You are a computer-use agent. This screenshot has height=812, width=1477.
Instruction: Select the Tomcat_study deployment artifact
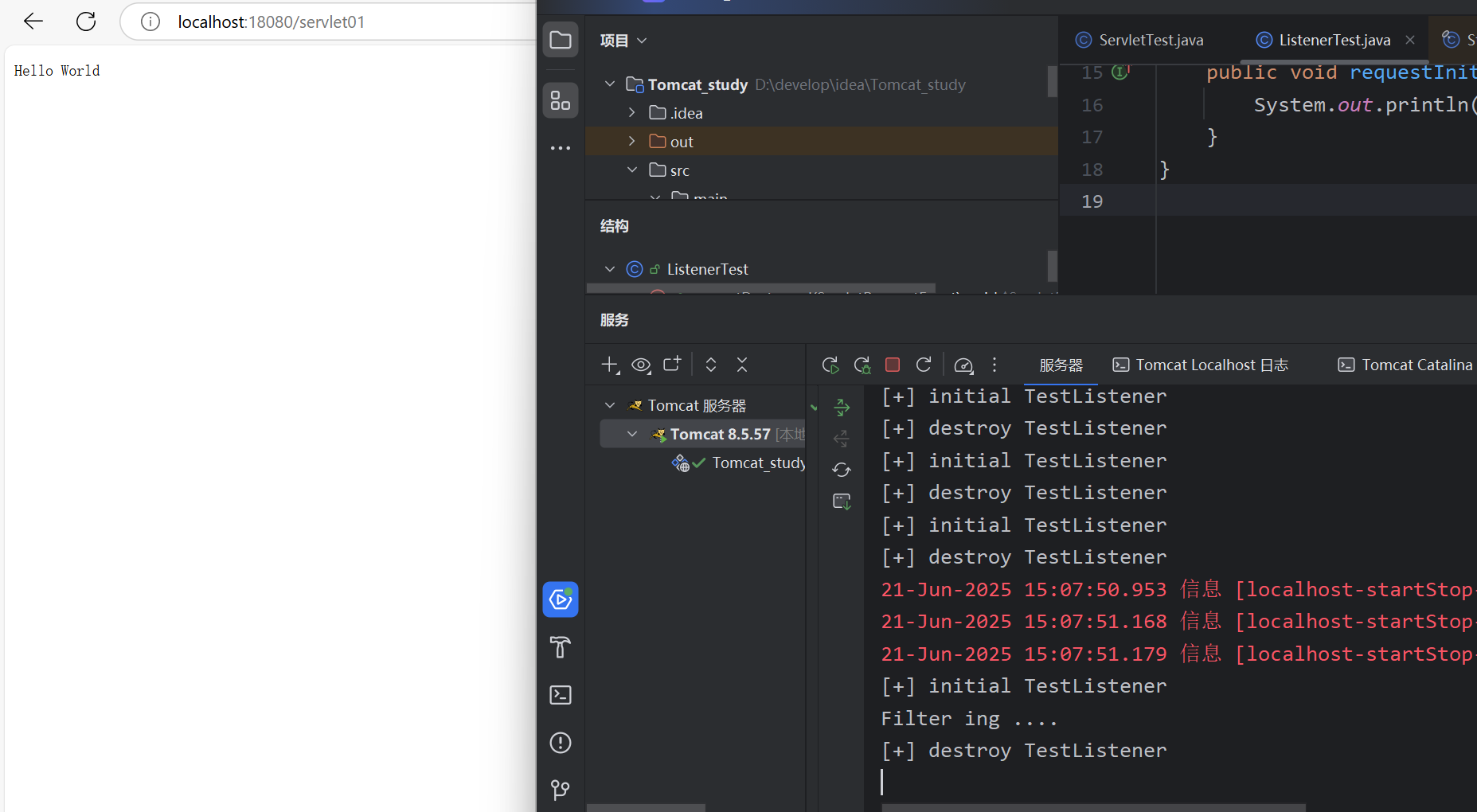(757, 463)
